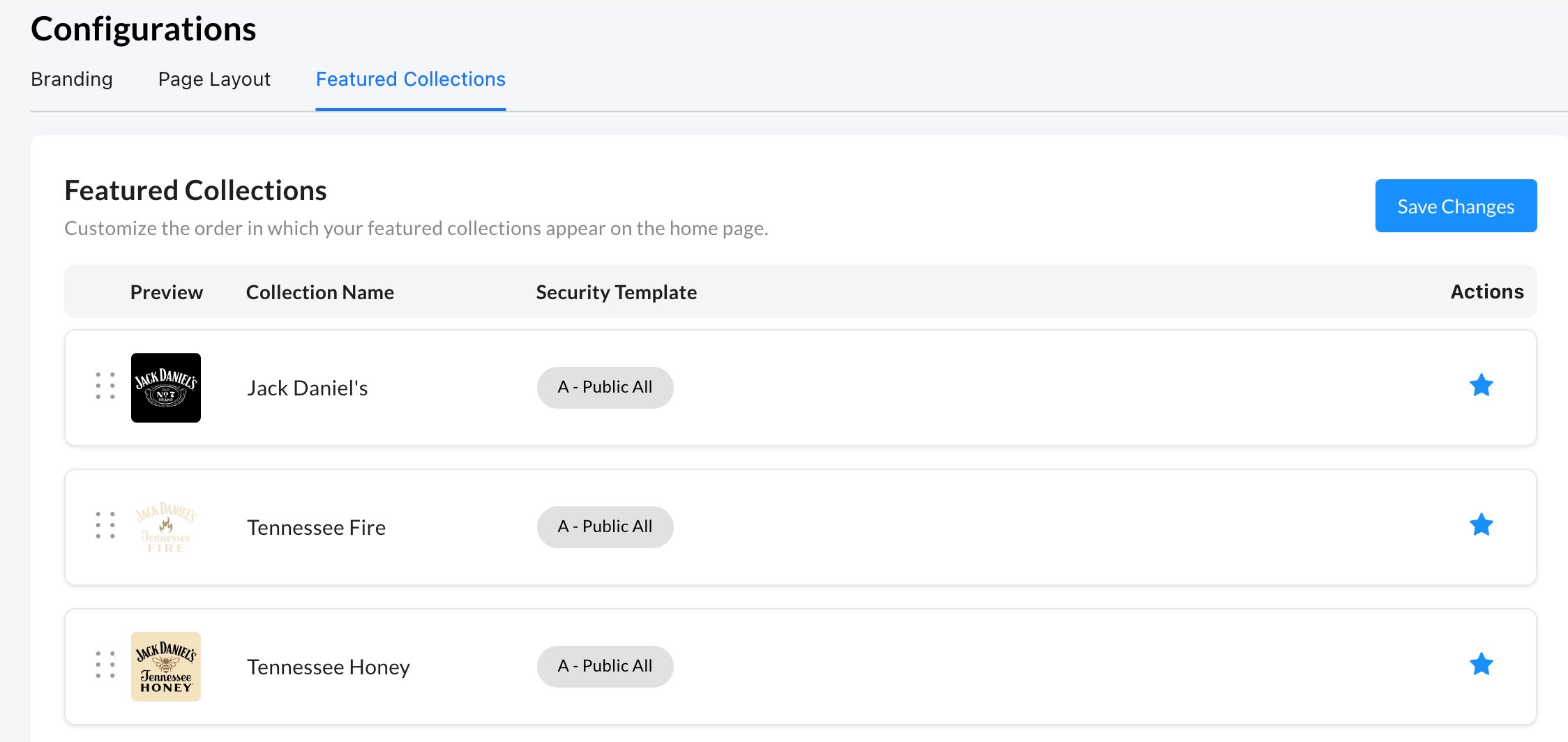Click the drag handle for Jack Daniel's row
The image size is (1568, 742).
tap(105, 386)
